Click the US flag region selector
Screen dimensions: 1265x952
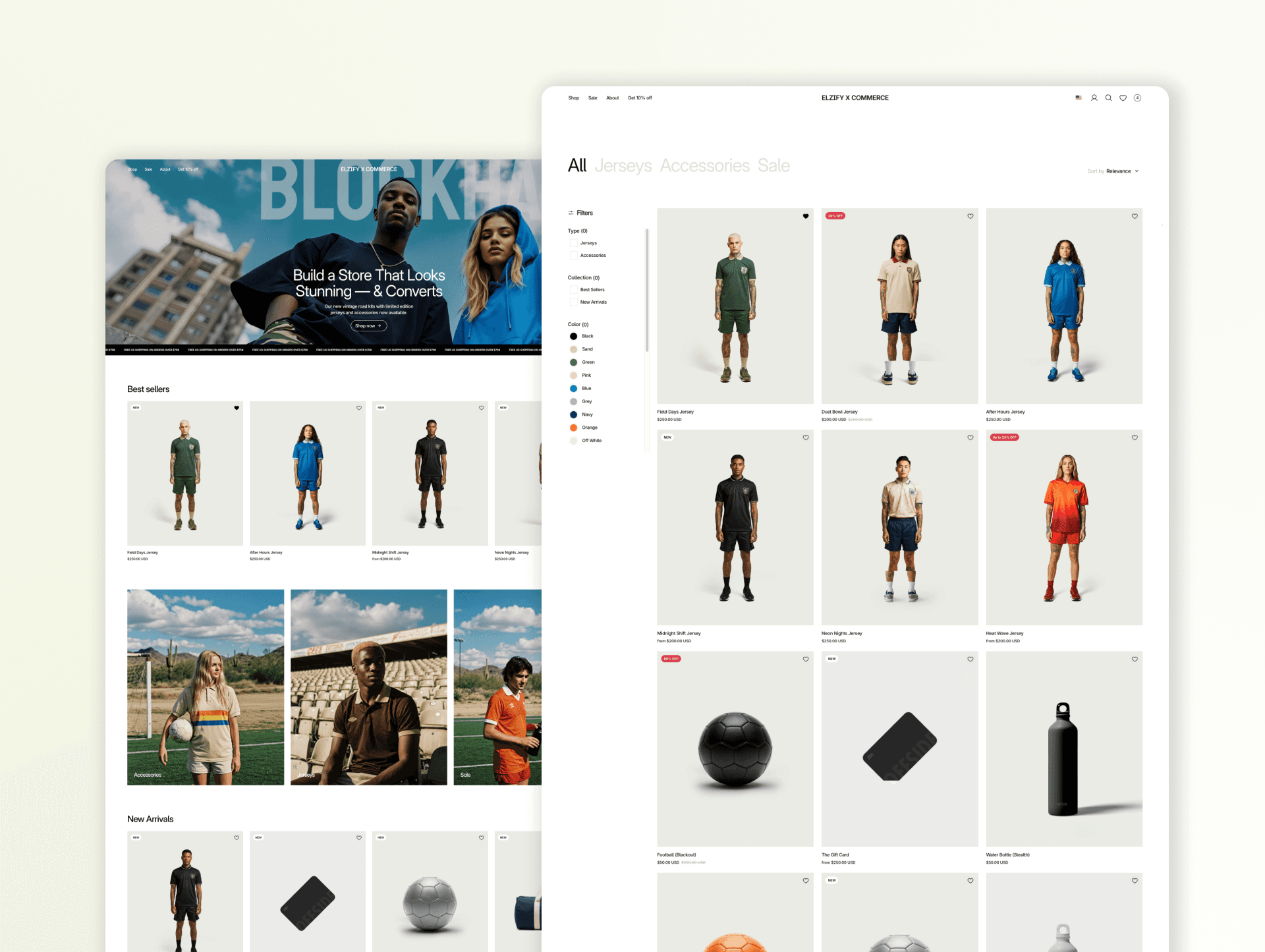pyautogui.click(x=1079, y=98)
